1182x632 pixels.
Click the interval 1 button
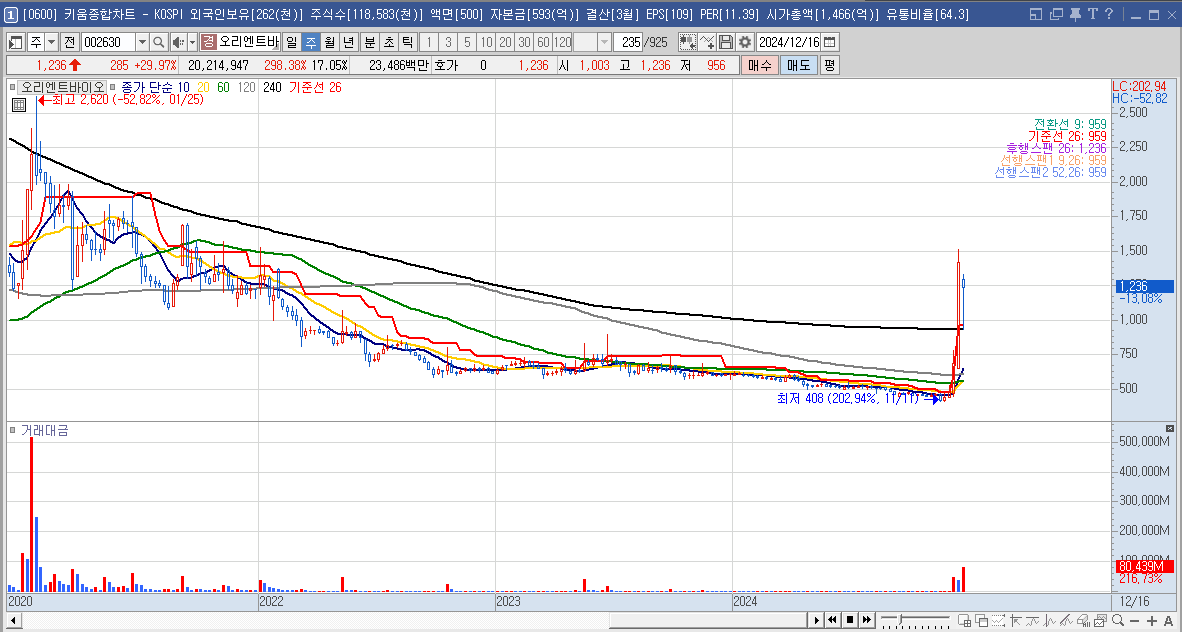click(429, 42)
